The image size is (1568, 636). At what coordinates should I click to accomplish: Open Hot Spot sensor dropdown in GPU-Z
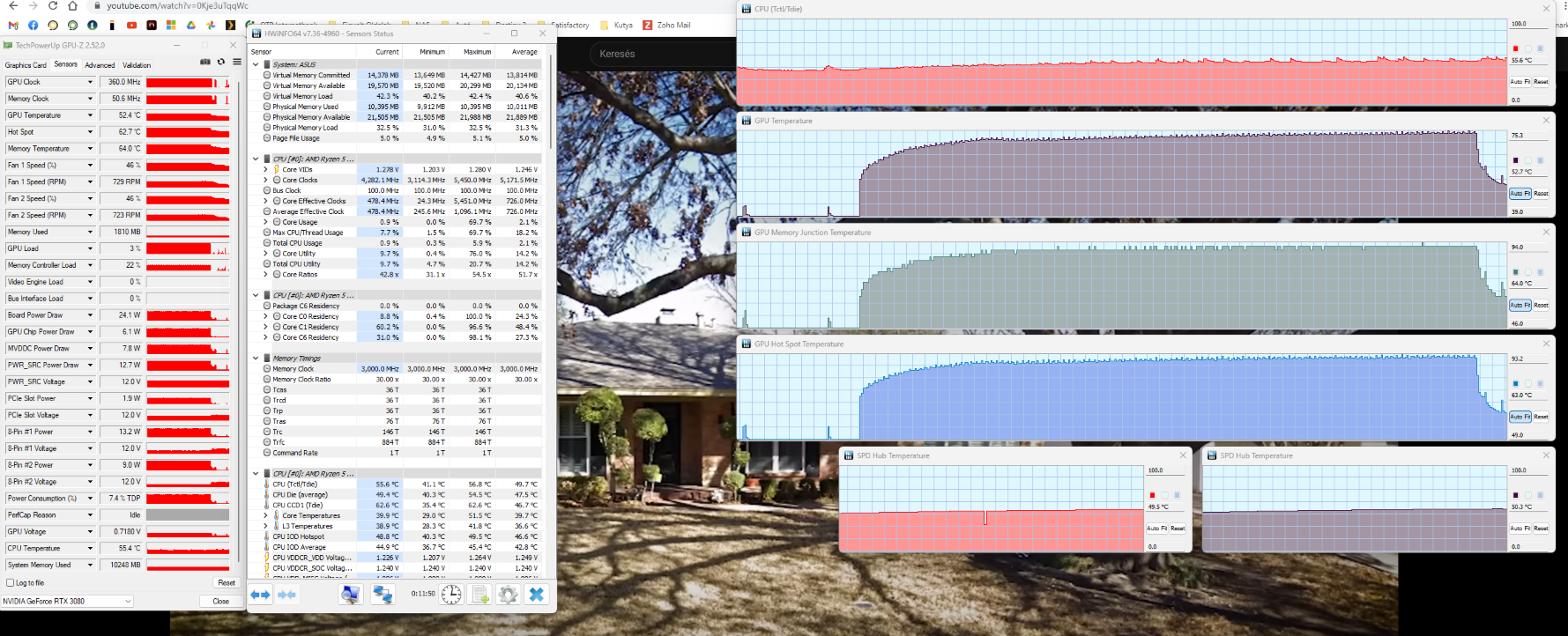90,132
